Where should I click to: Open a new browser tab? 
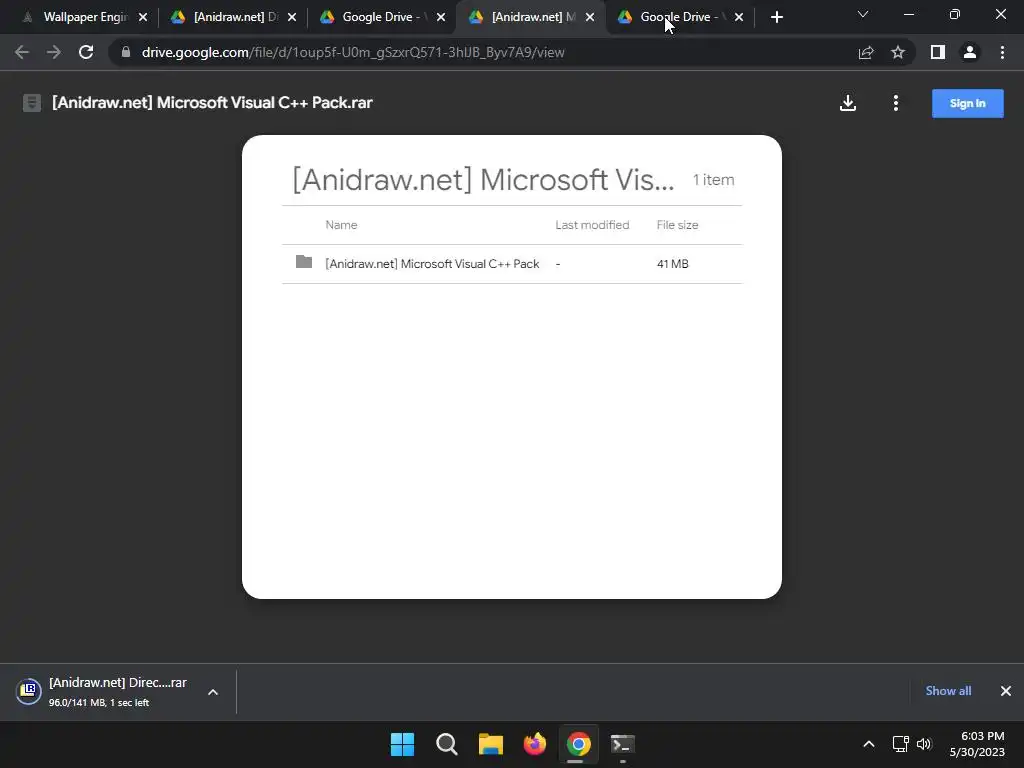point(776,17)
